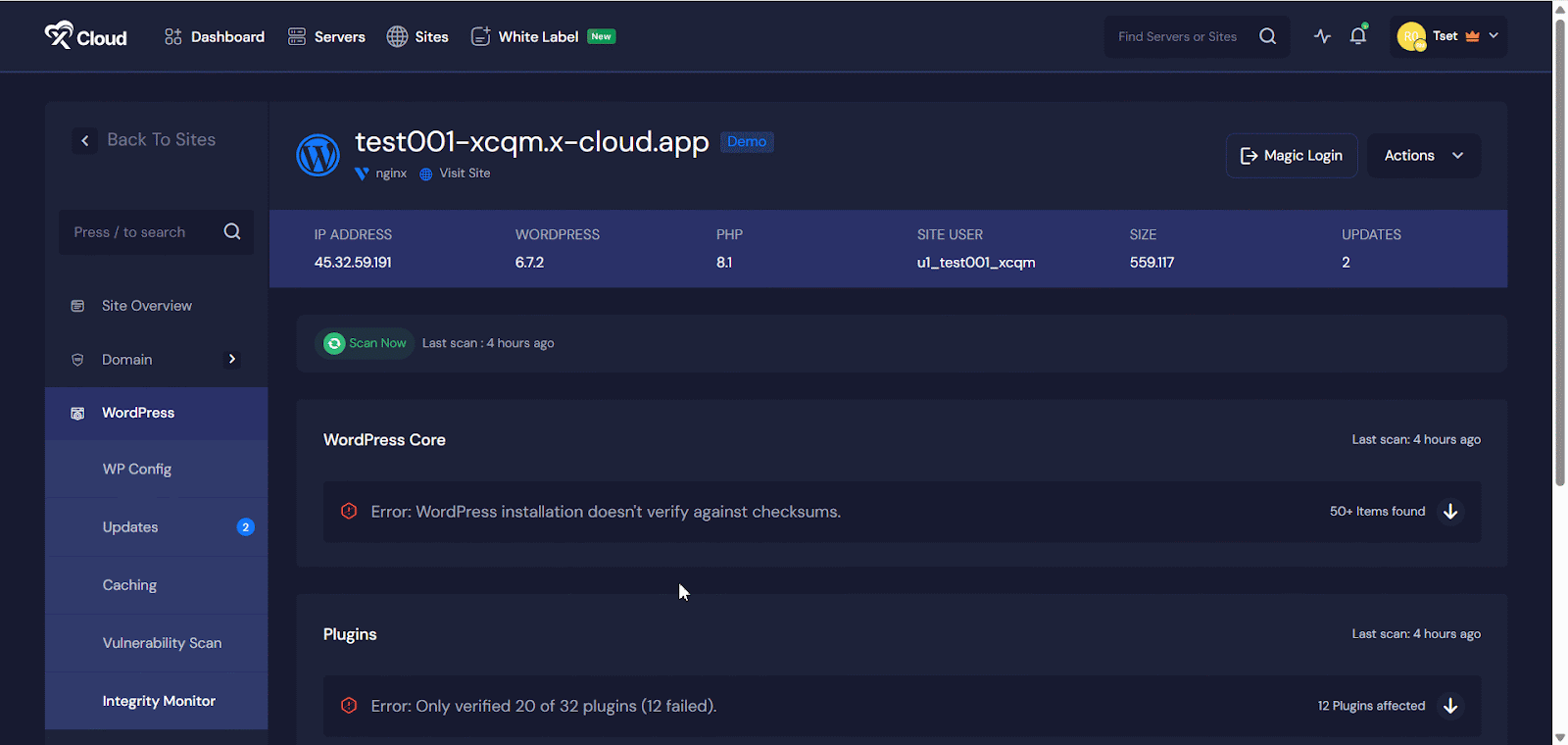
Task: Expand the 12 Plugins affected details
Action: point(1450,706)
